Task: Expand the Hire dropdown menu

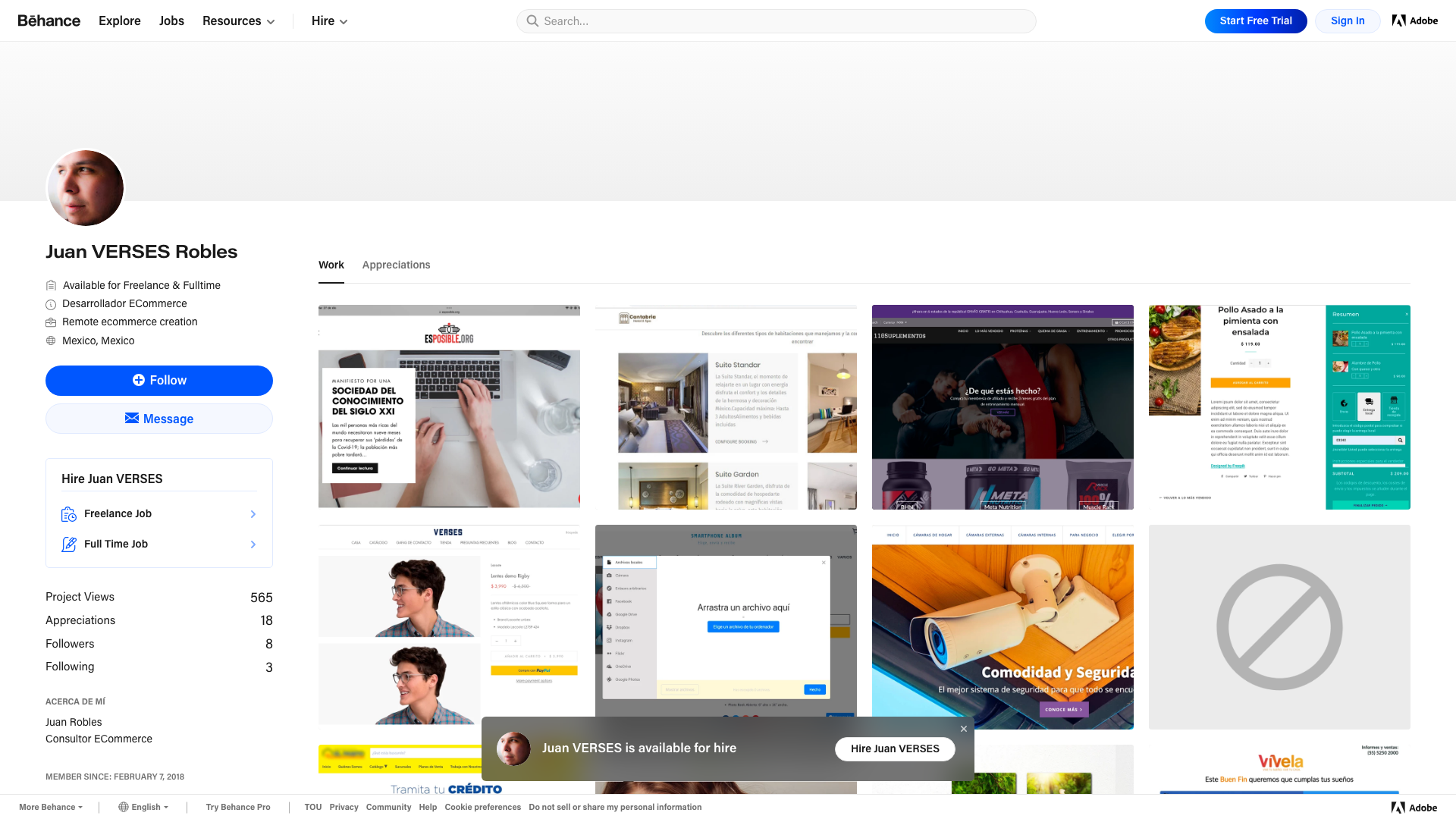Action: click(329, 20)
